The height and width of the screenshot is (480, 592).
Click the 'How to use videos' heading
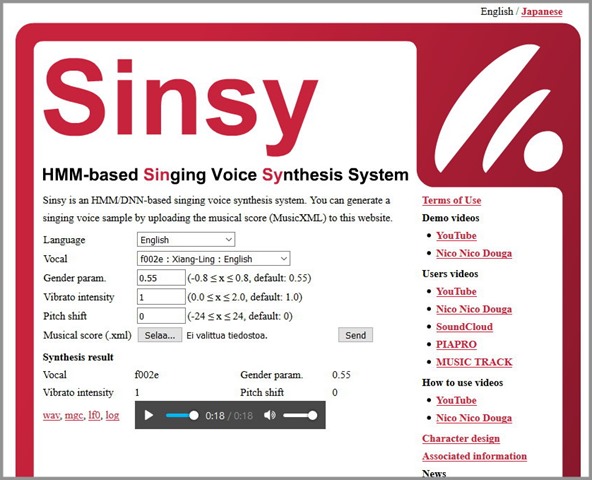(462, 383)
